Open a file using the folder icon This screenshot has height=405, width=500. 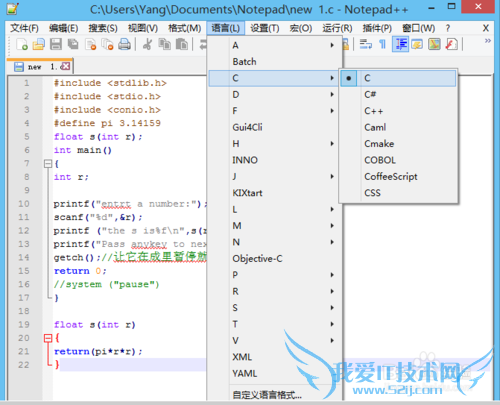(x=39, y=44)
